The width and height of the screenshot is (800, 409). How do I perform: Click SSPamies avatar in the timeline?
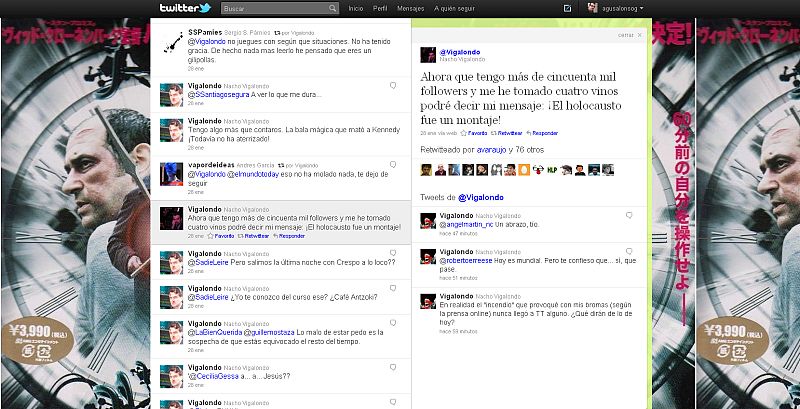pos(173,40)
